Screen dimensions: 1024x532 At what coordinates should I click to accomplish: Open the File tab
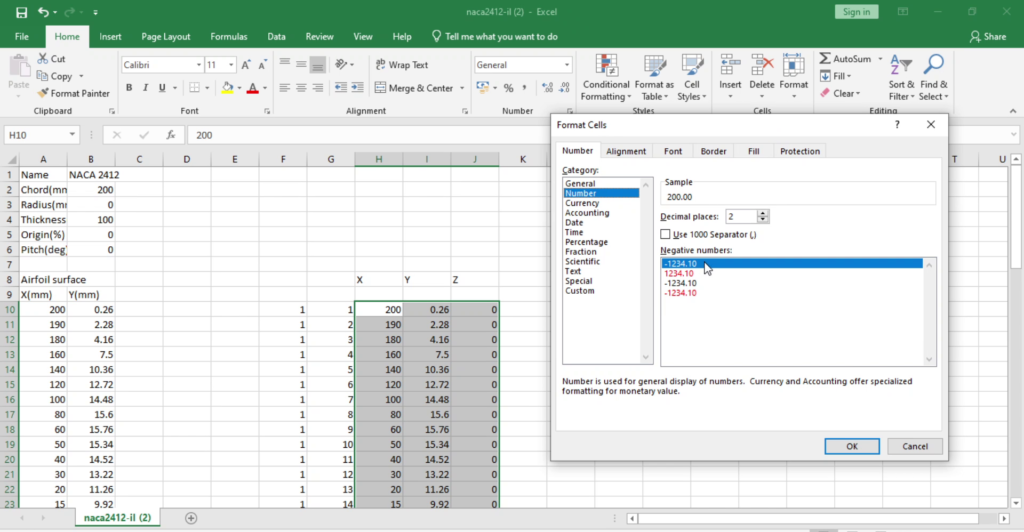(22, 37)
